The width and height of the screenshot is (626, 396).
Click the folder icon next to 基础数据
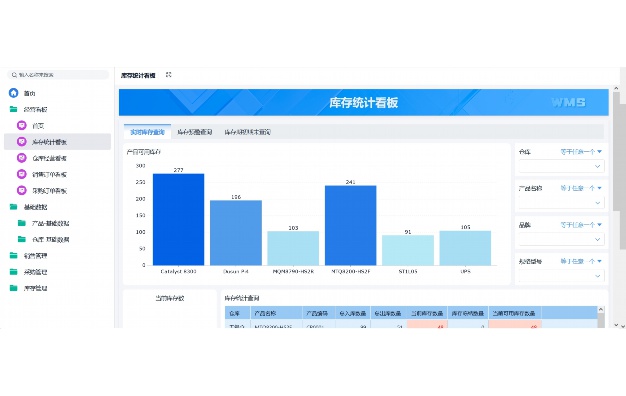point(14,207)
